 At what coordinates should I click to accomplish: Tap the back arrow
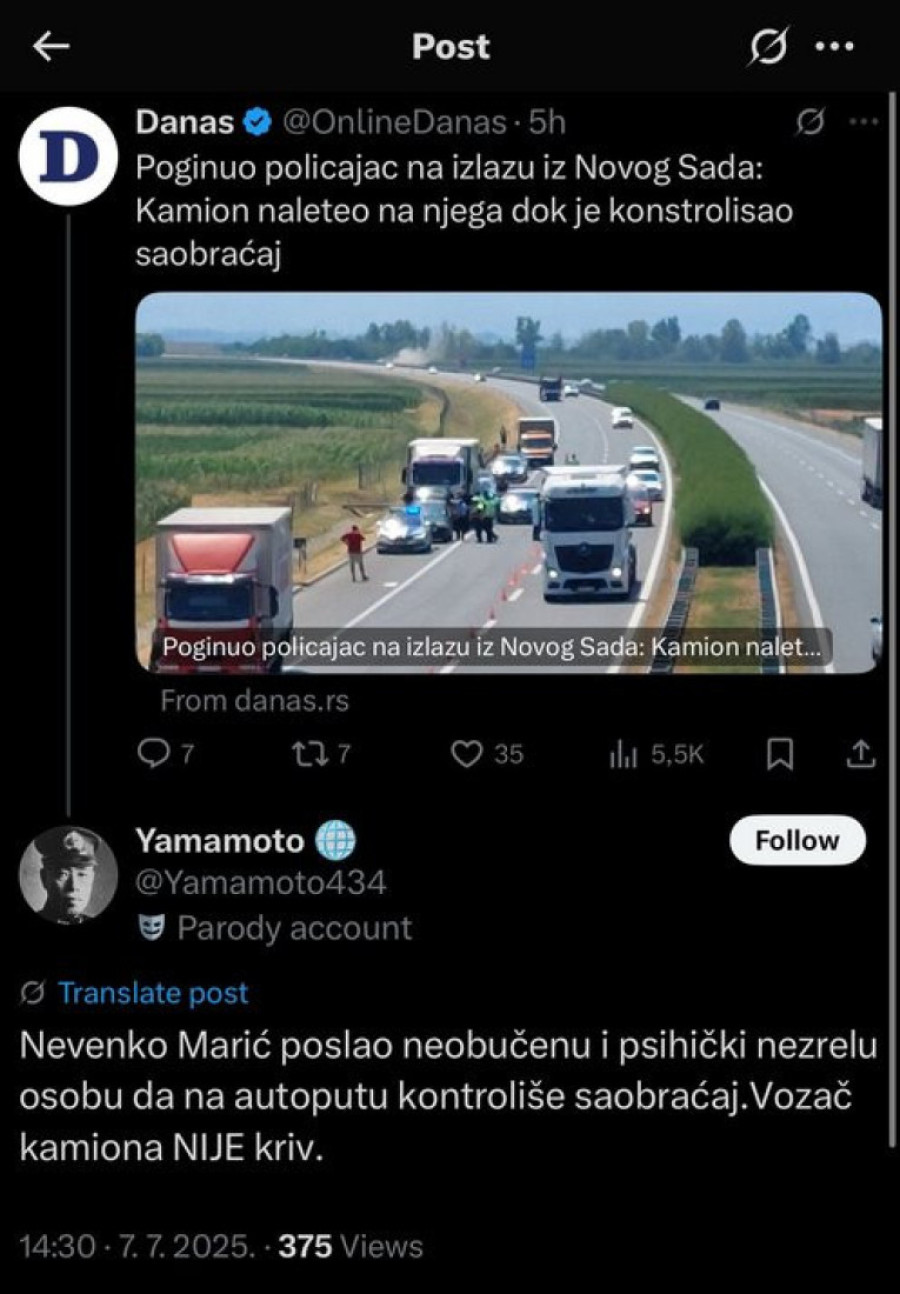click(x=50, y=47)
